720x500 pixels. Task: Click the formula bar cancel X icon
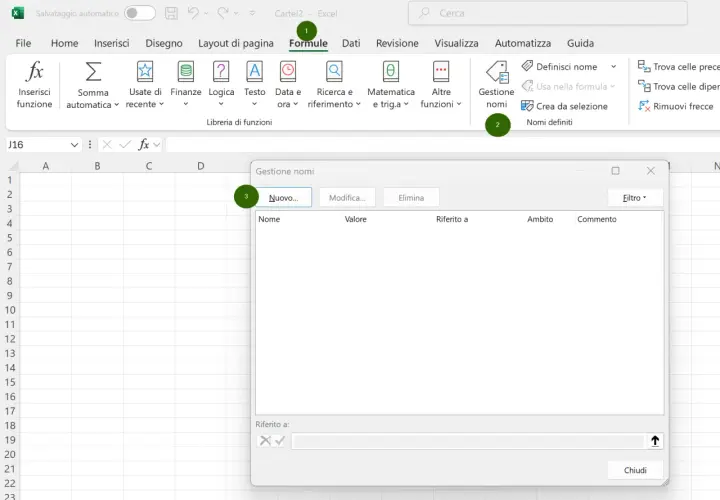[x=107, y=145]
